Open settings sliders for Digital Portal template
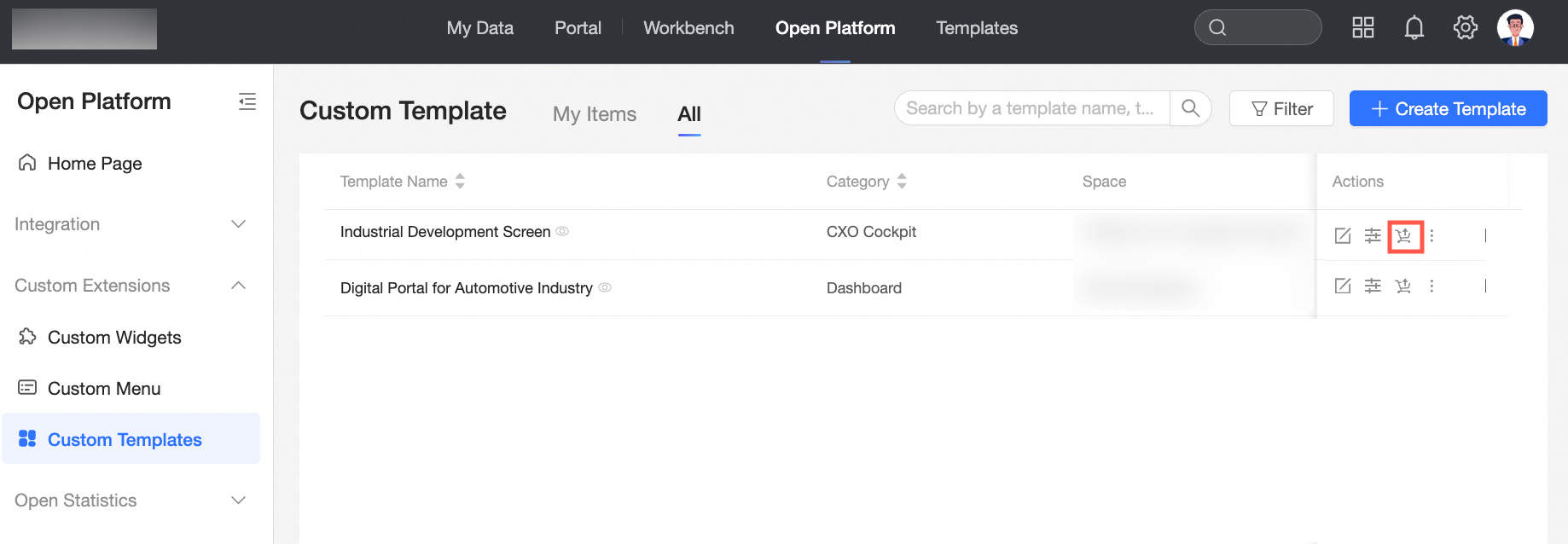1568x544 pixels. pyautogui.click(x=1373, y=286)
